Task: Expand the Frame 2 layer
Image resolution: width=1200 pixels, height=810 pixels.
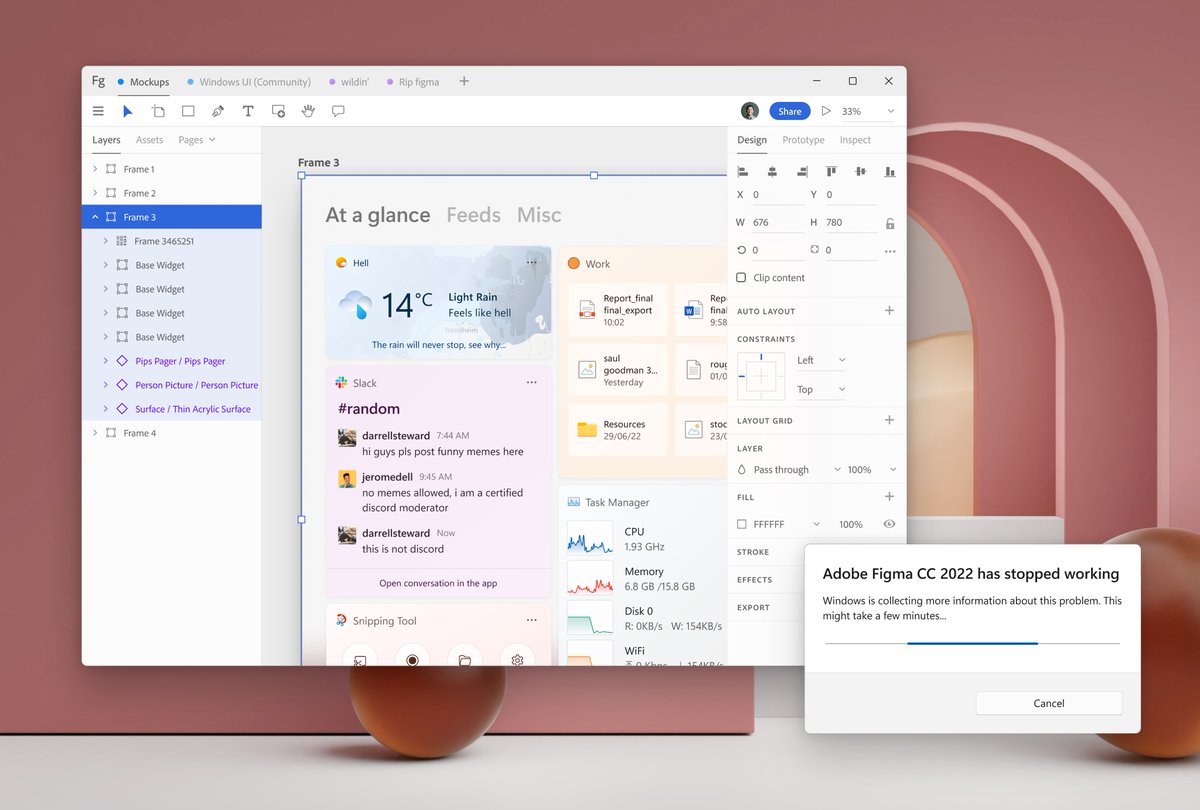Action: click(95, 193)
